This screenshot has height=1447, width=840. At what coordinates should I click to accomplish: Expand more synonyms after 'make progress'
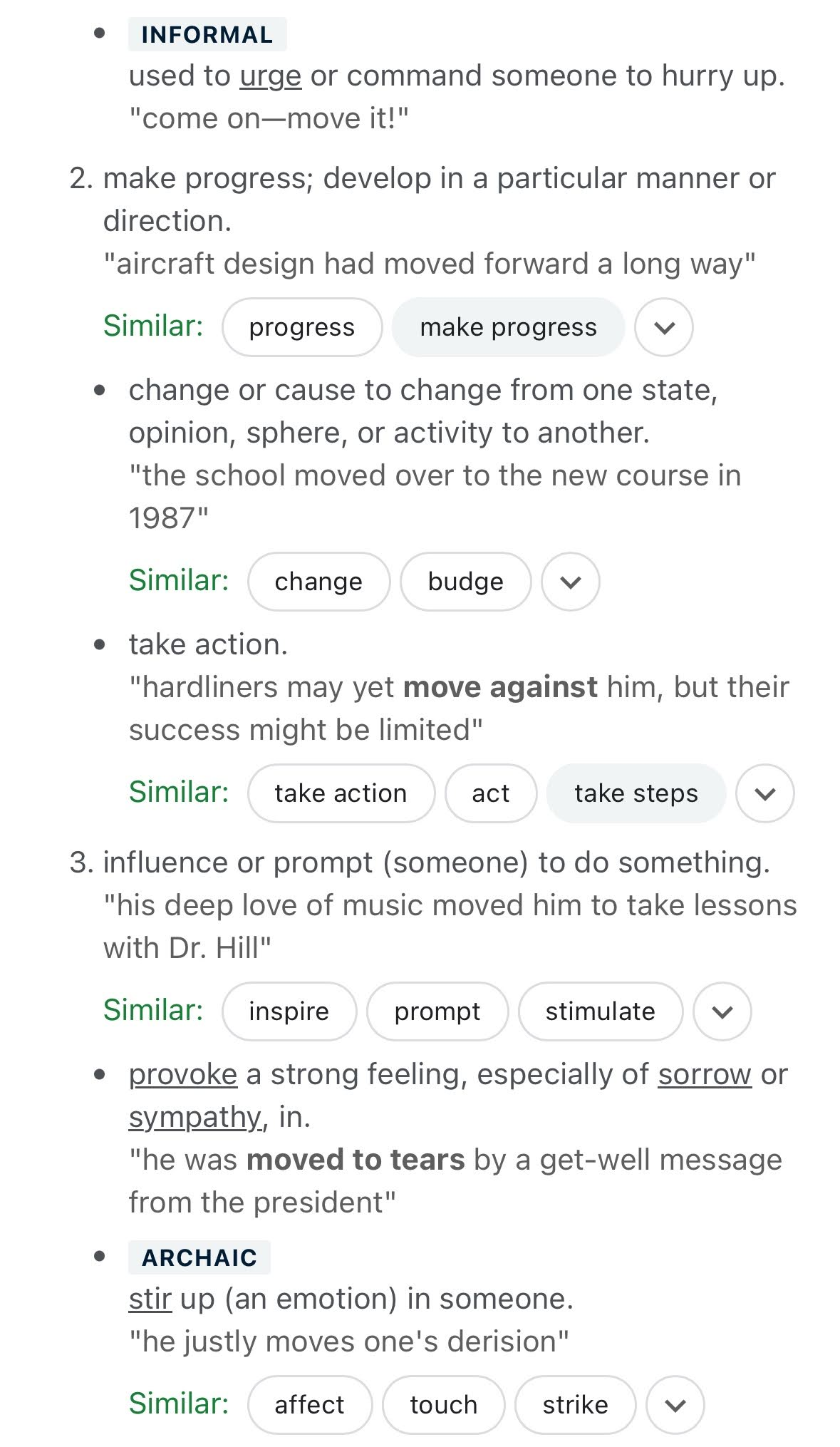tap(663, 327)
